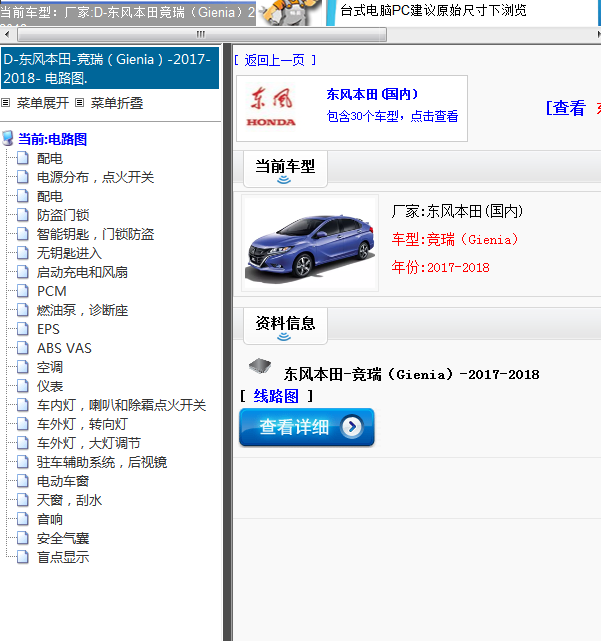Open the 安全气囊 diagram
The image size is (601, 641).
pyautogui.click(x=63, y=538)
